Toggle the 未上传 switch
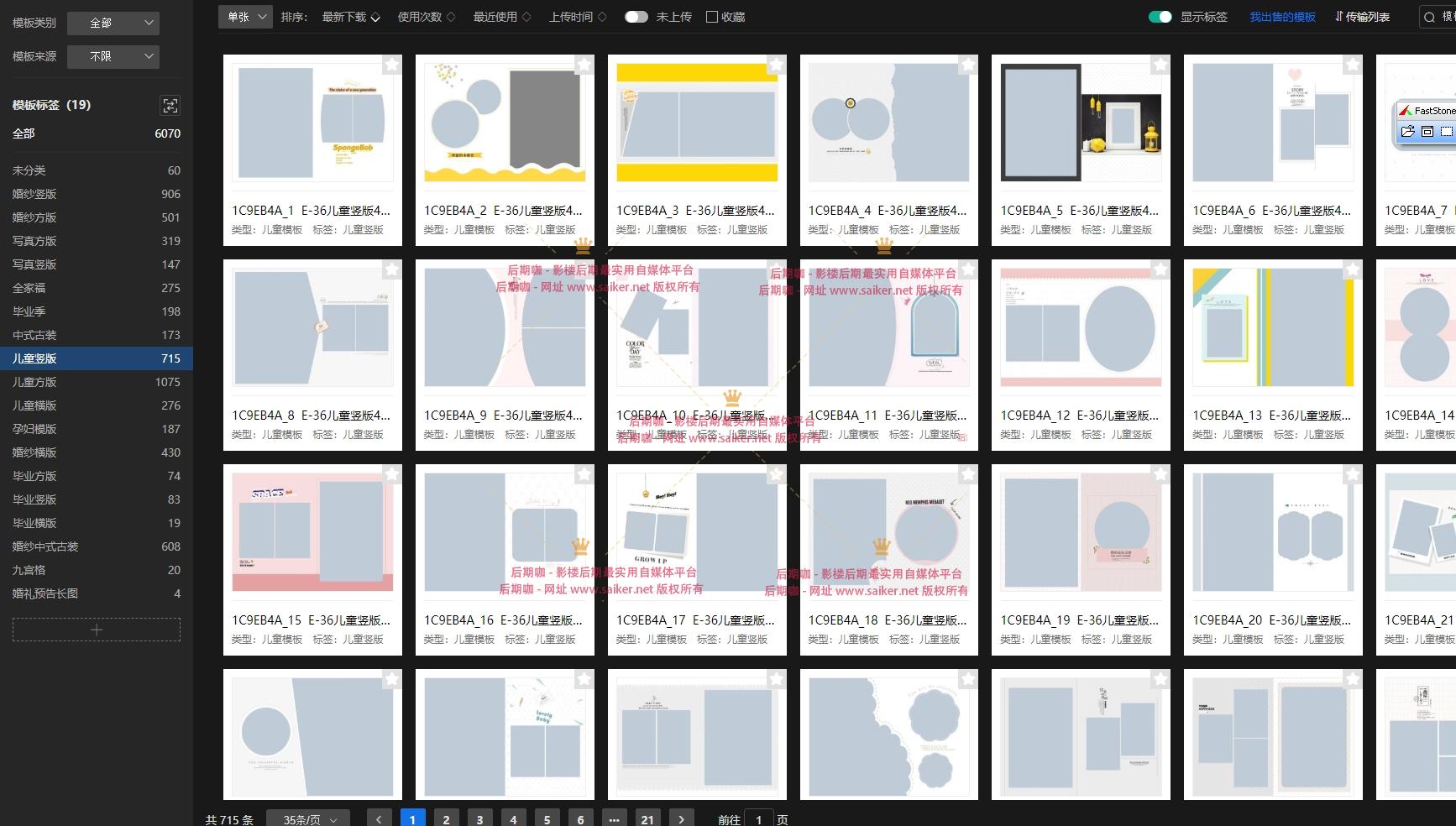 tap(636, 17)
